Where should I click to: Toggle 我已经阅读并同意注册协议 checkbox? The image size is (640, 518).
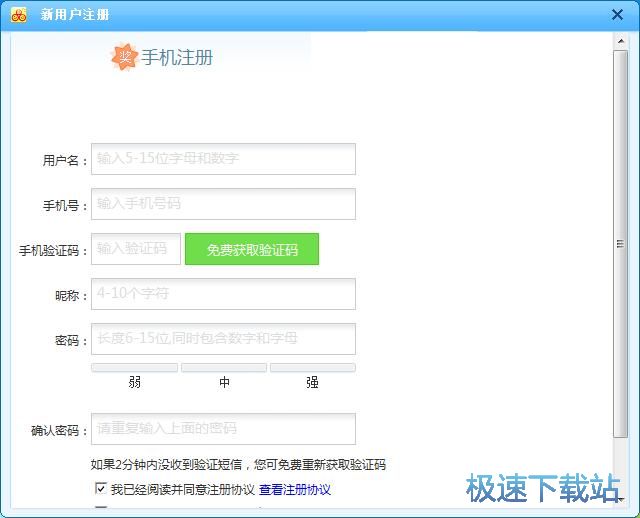(101, 488)
